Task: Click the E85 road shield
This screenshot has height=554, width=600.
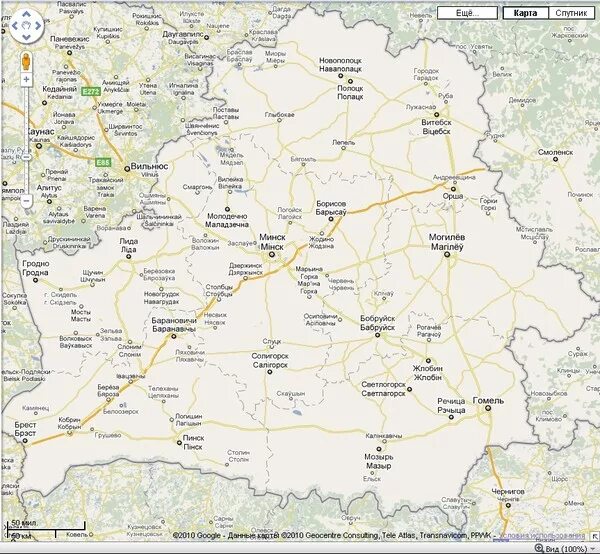Action: (103, 163)
